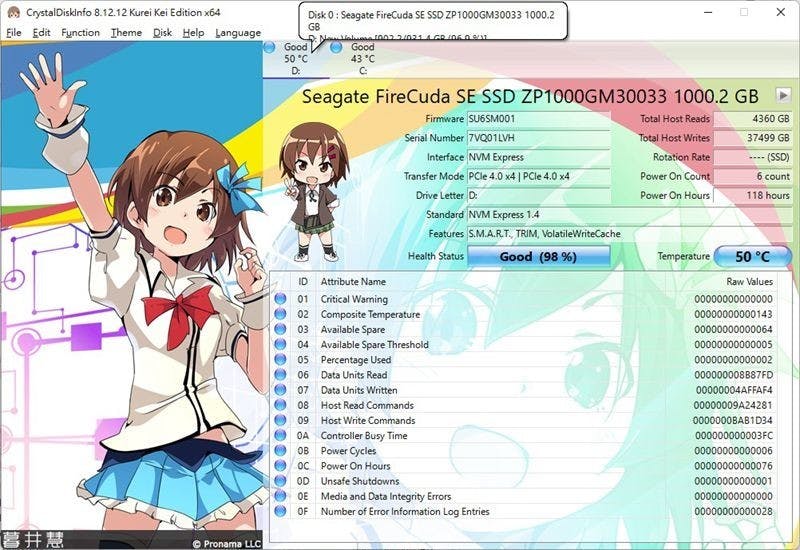
Task: Open the Language menu
Action: (x=238, y=33)
